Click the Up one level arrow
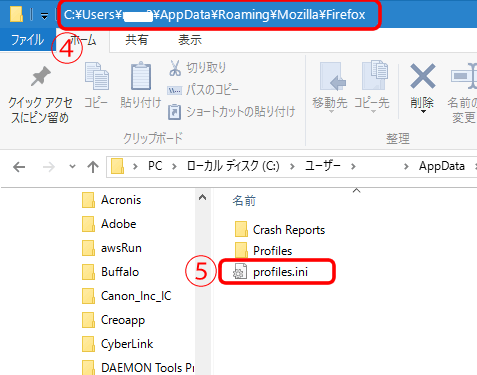This screenshot has height=375, width=477. (93, 167)
